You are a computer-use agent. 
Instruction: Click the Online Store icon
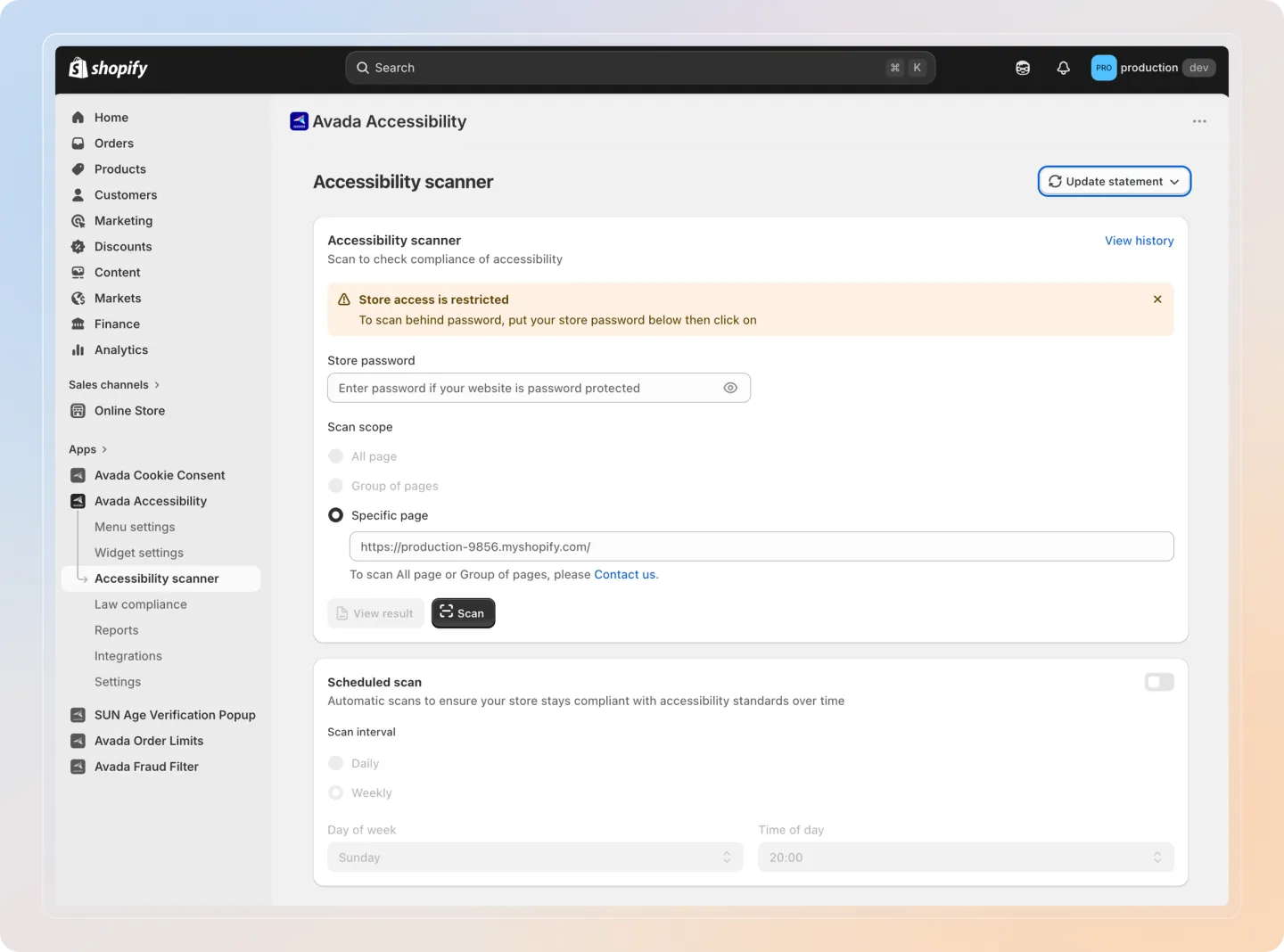point(78,411)
